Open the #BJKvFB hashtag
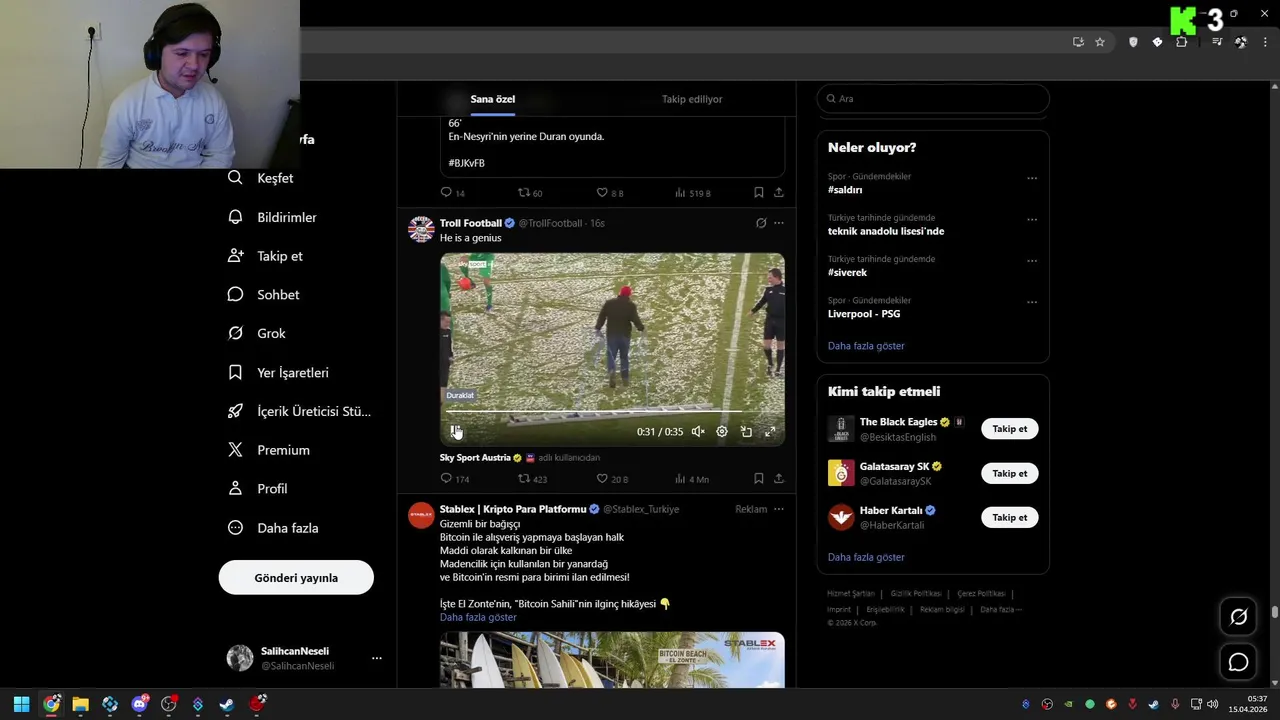Screen dimensions: 1280x720 467,163
